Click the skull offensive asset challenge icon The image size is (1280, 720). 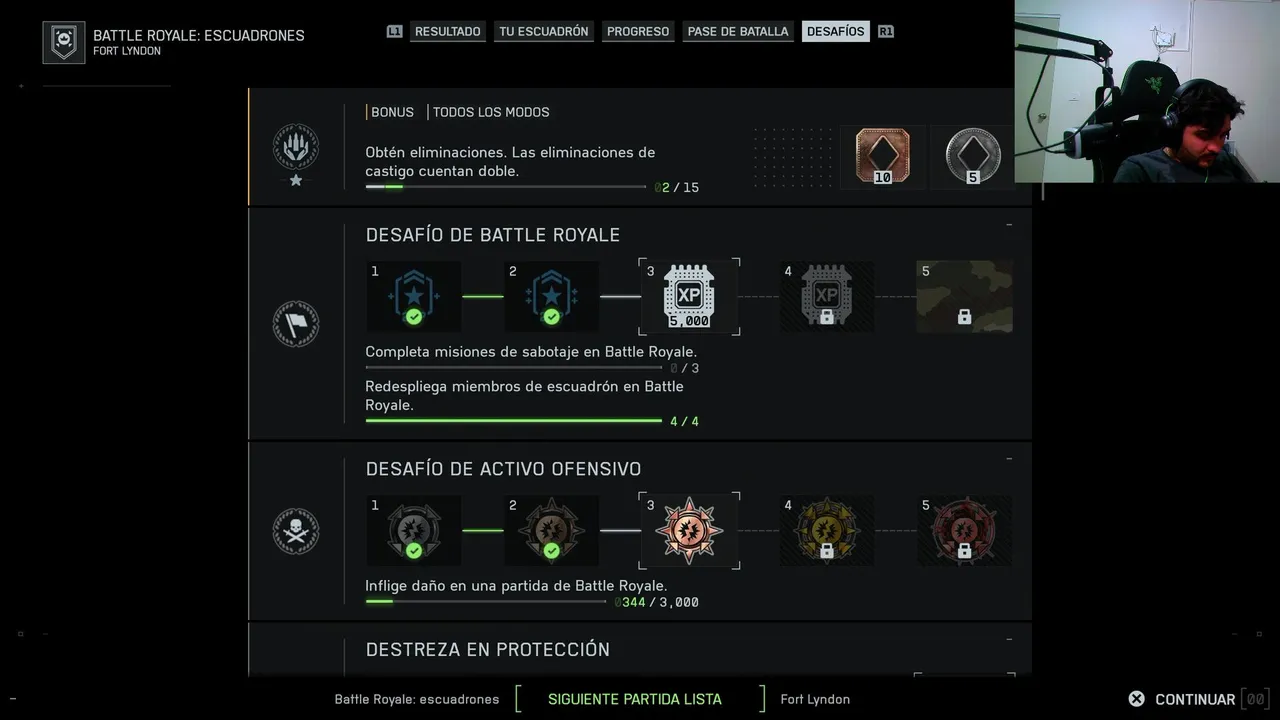pyautogui.click(x=296, y=531)
